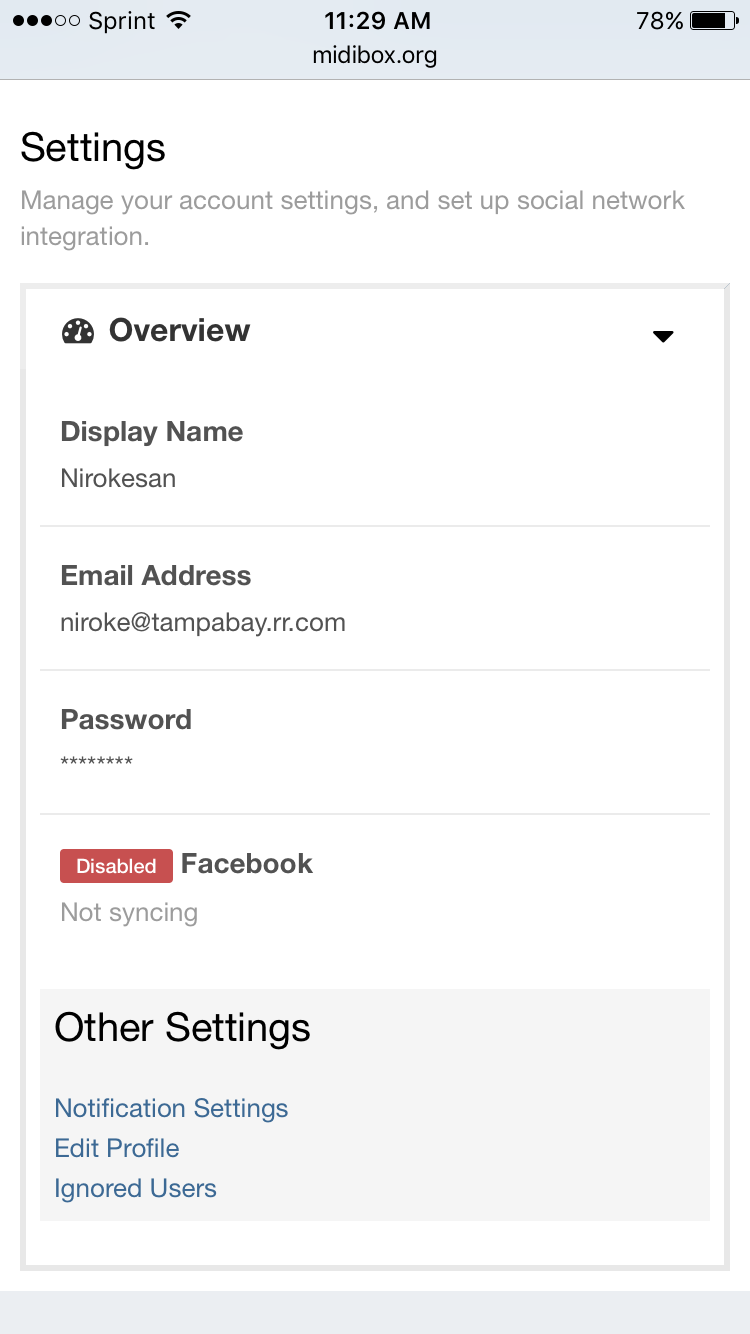Open the Display Name setting
This screenshot has width=750, height=1334.
(x=152, y=432)
